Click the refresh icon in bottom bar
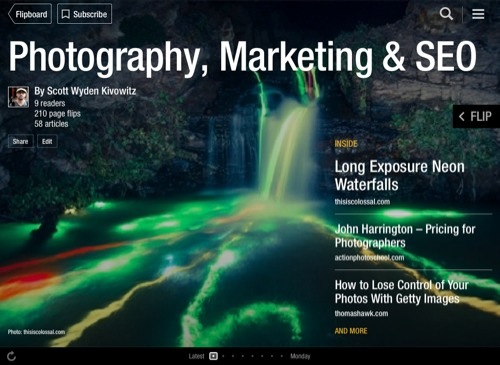This screenshot has height=365, width=500. [x=12, y=356]
